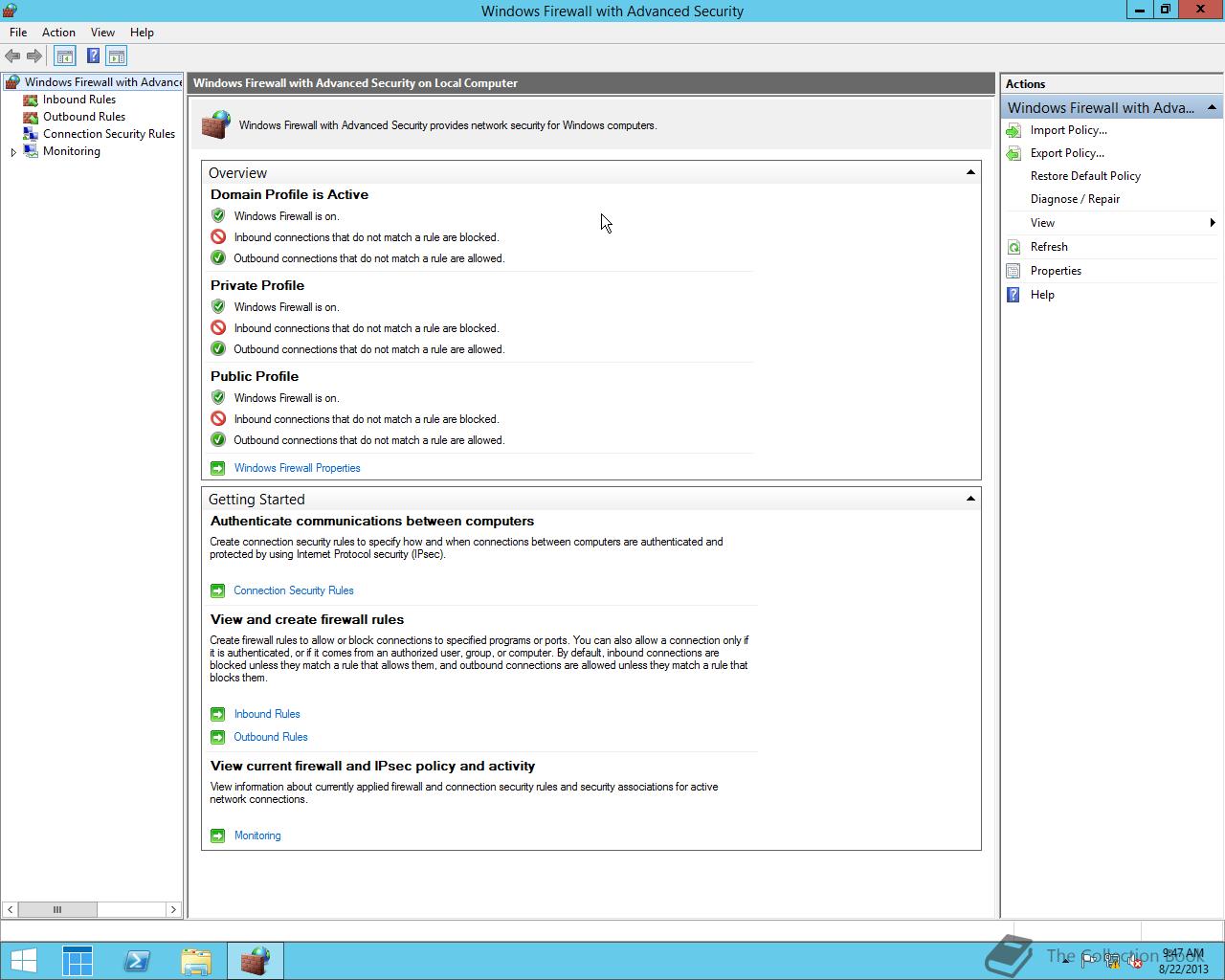Click the Private Profile heading
Viewport: 1225px width, 980px height.
257,285
